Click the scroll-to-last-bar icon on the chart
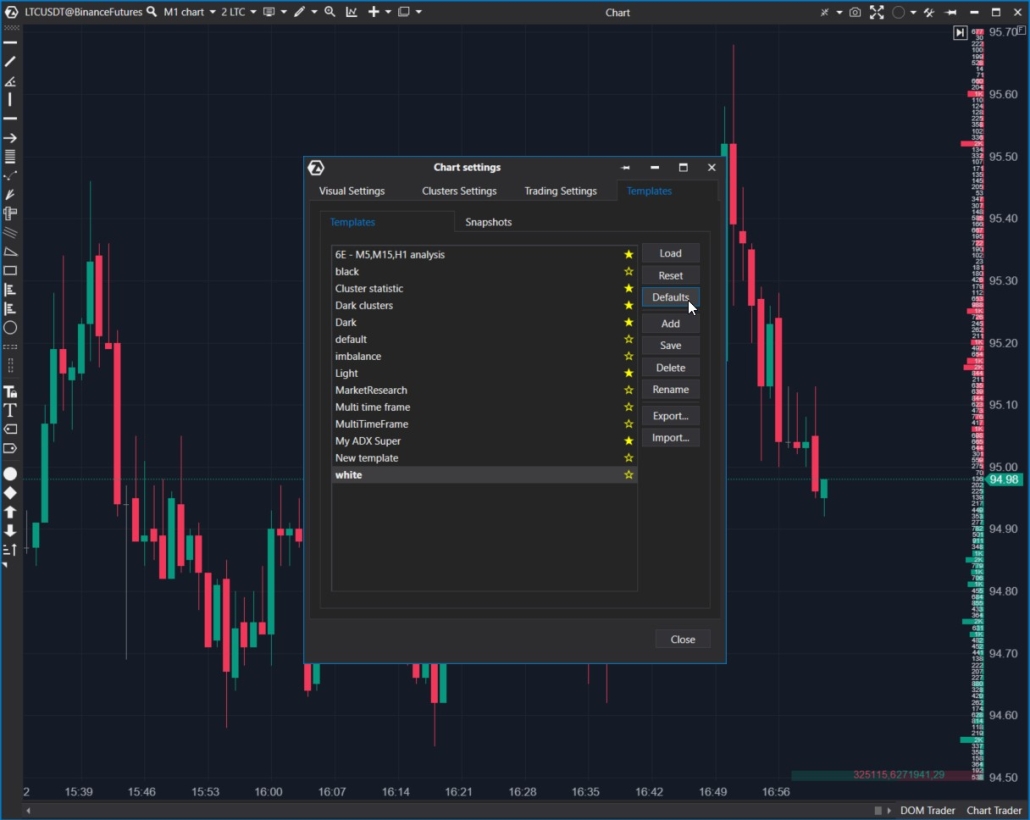Screen dimensions: 1030x820 tap(960, 33)
